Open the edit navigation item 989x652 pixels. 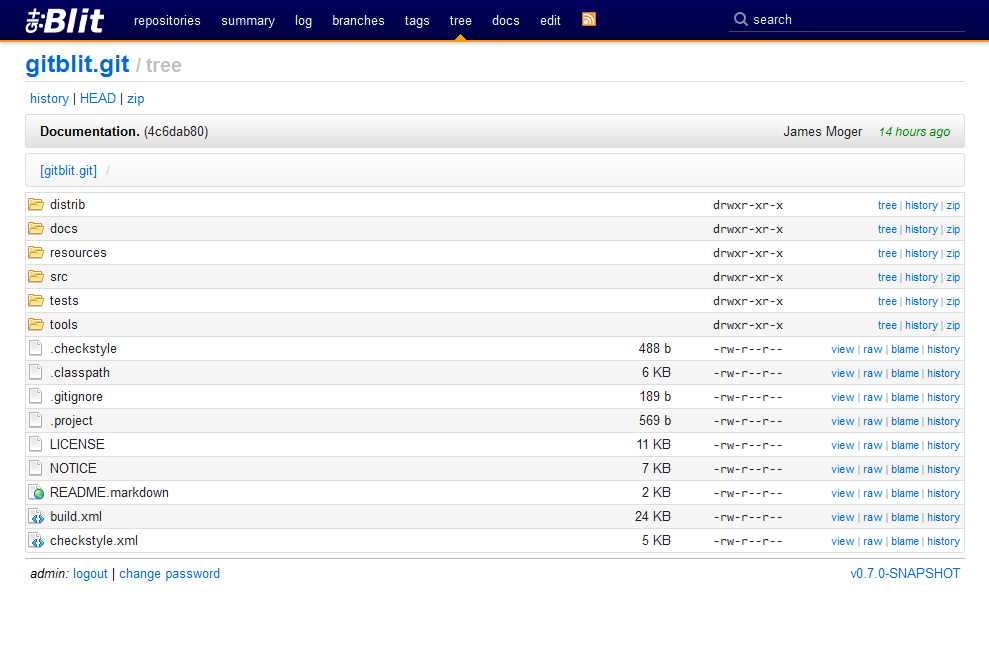click(550, 20)
